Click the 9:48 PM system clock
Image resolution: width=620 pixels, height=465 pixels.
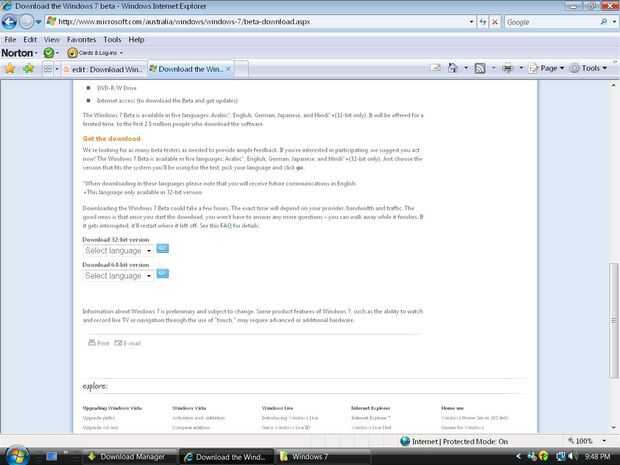pos(597,457)
